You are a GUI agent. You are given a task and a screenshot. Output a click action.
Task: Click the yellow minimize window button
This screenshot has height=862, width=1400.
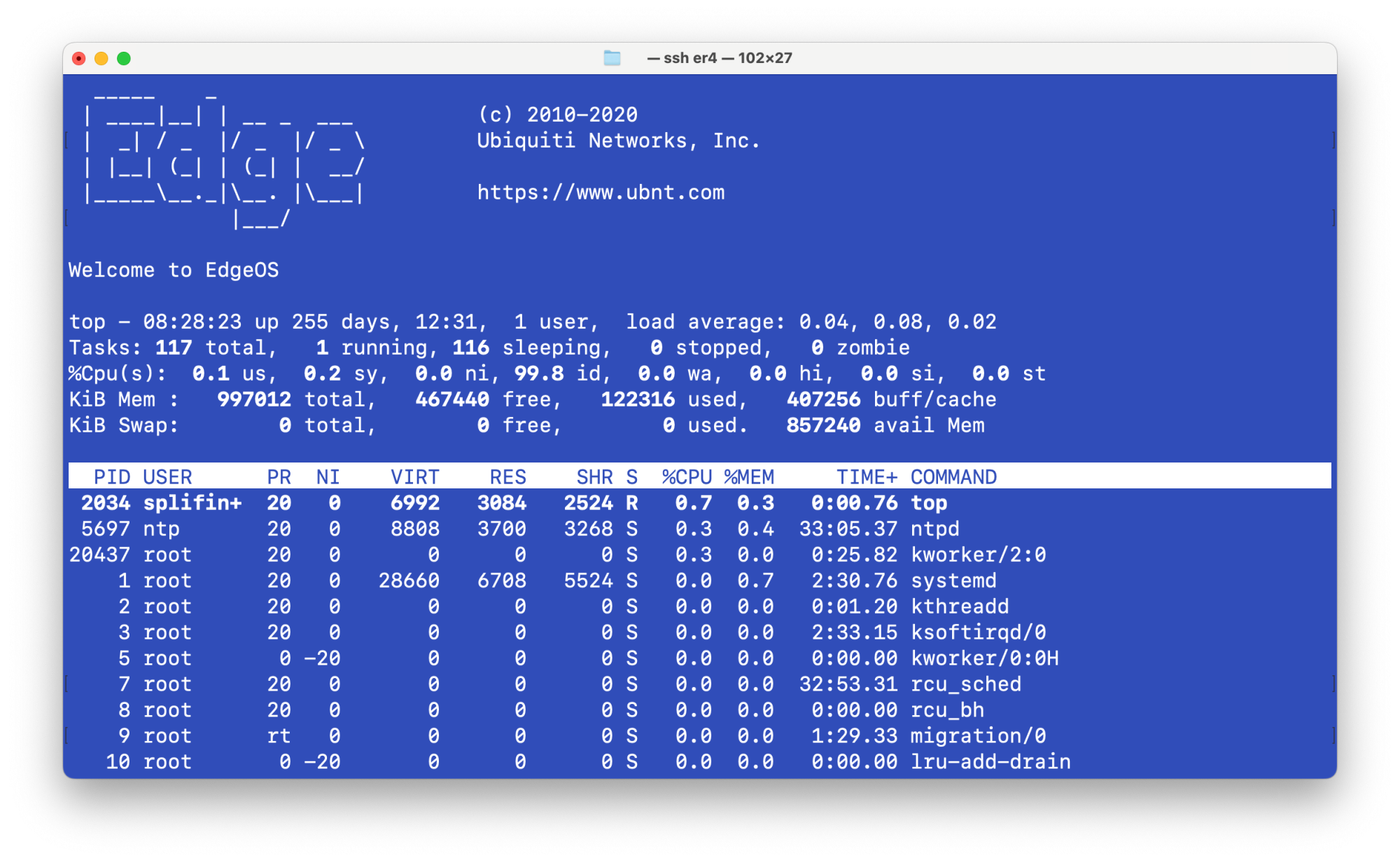tap(101, 59)
